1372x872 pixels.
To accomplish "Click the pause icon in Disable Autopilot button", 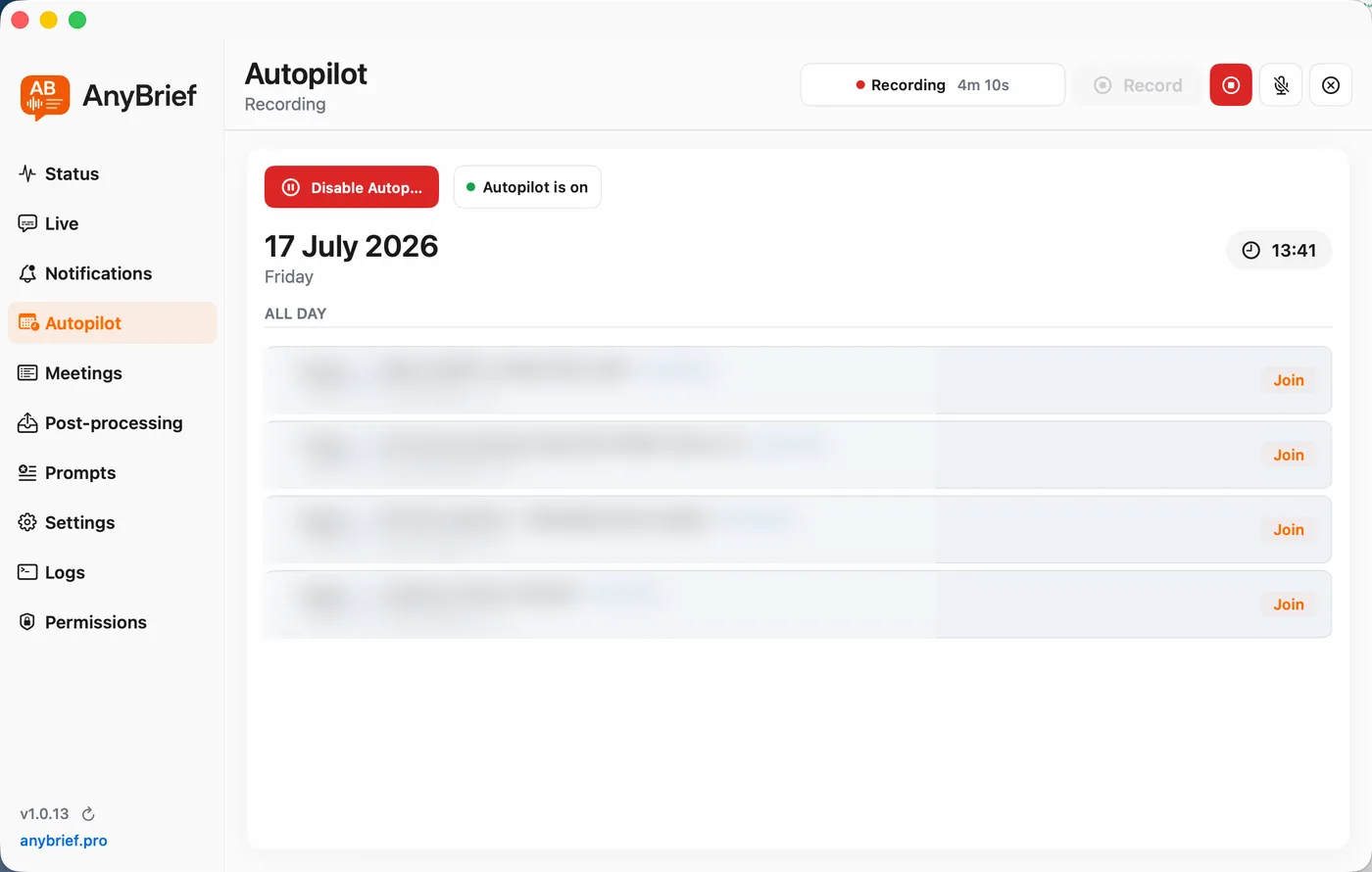I will click(291, 187).
